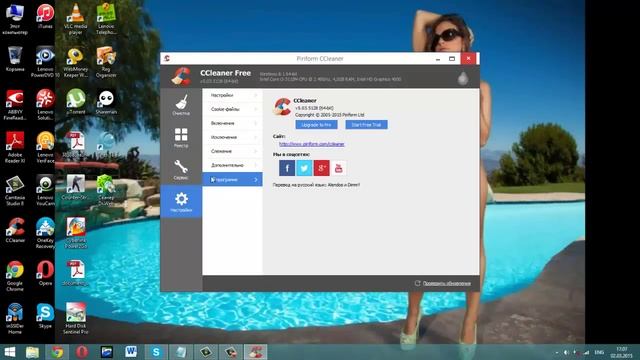640x360 pixels.
Task: Click the YouTube social icon
Action: click(x=338, y=168)
